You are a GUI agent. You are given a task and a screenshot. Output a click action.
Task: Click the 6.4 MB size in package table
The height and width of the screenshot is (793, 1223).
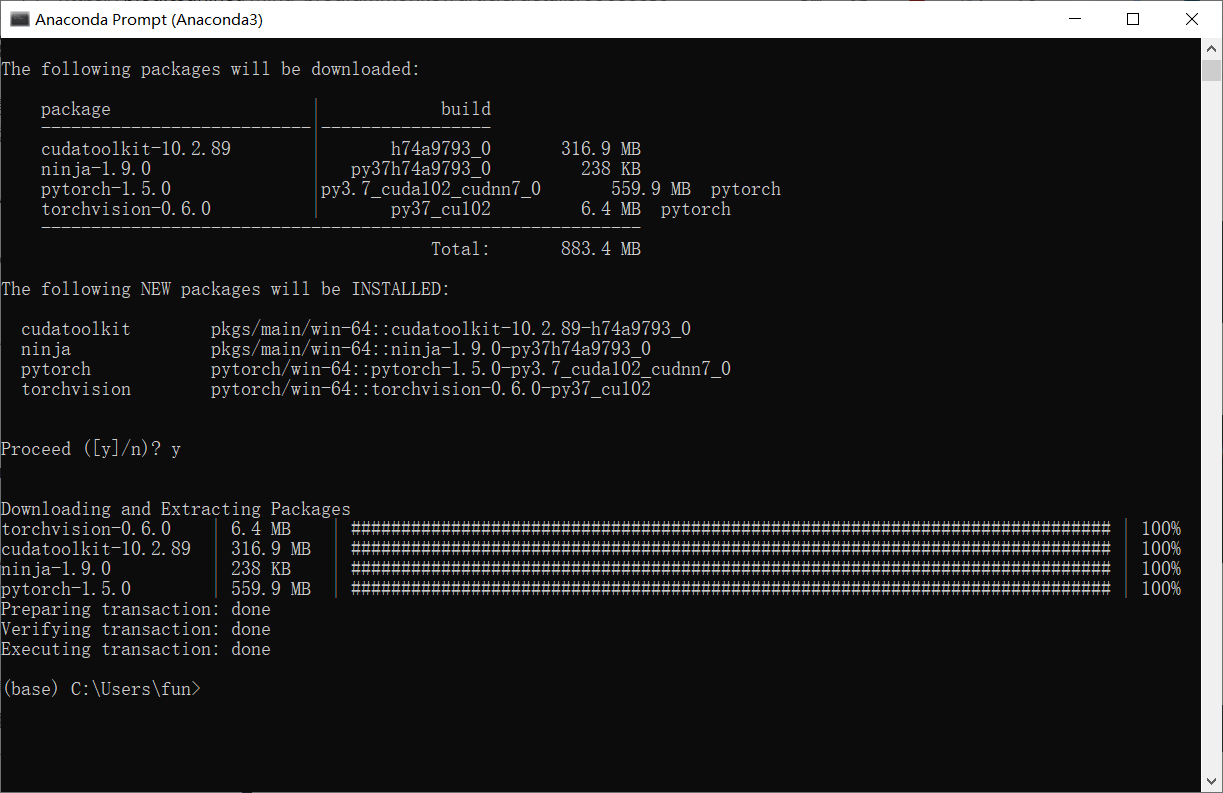tap(611, 209)
